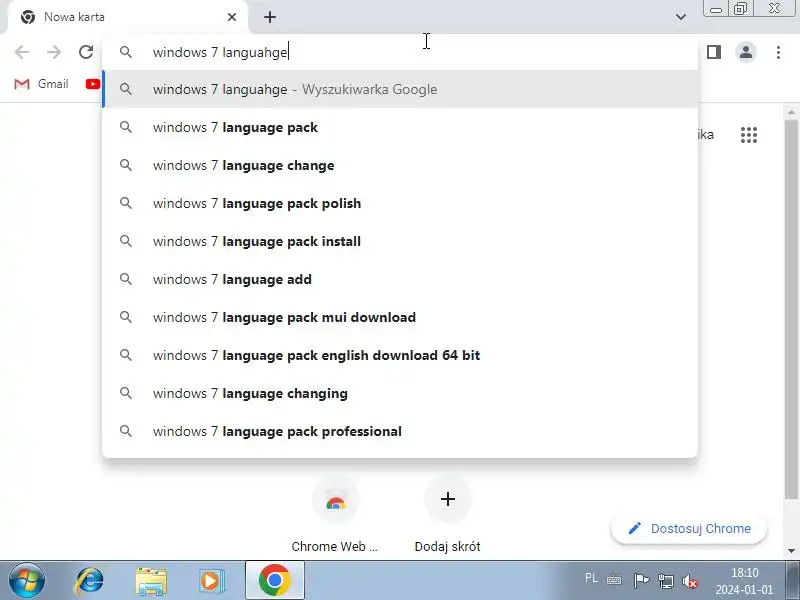Click the page scrollbar down arrow

[x=791, y=551]
